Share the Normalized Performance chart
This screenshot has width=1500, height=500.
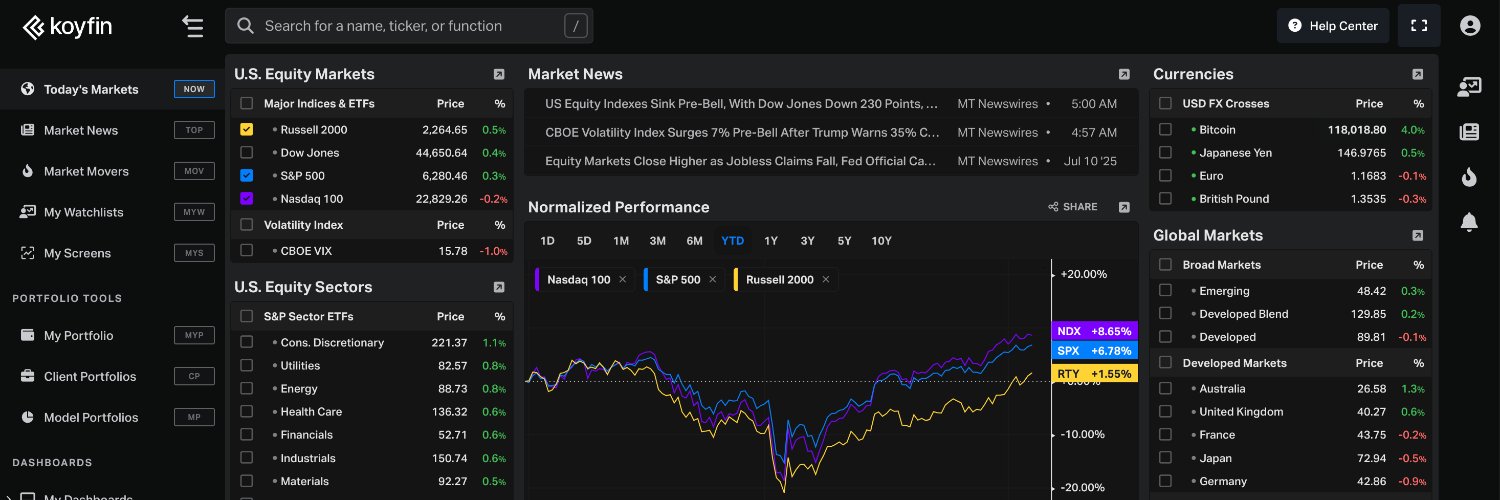coord(1073,207)
